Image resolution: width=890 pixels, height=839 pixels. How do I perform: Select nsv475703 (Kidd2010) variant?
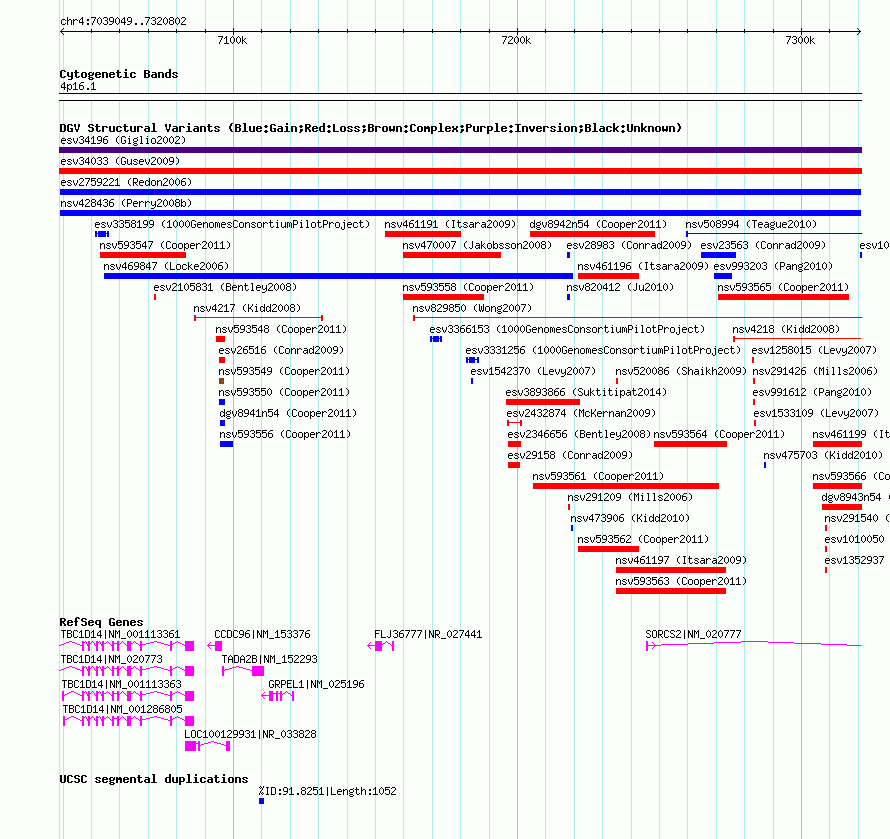click(x=765, y=465)
